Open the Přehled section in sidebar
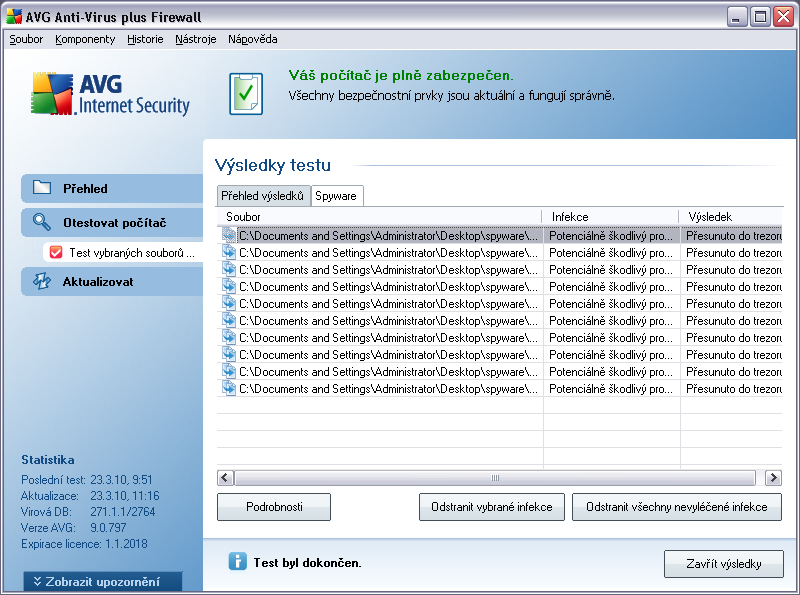 point(112,188)
